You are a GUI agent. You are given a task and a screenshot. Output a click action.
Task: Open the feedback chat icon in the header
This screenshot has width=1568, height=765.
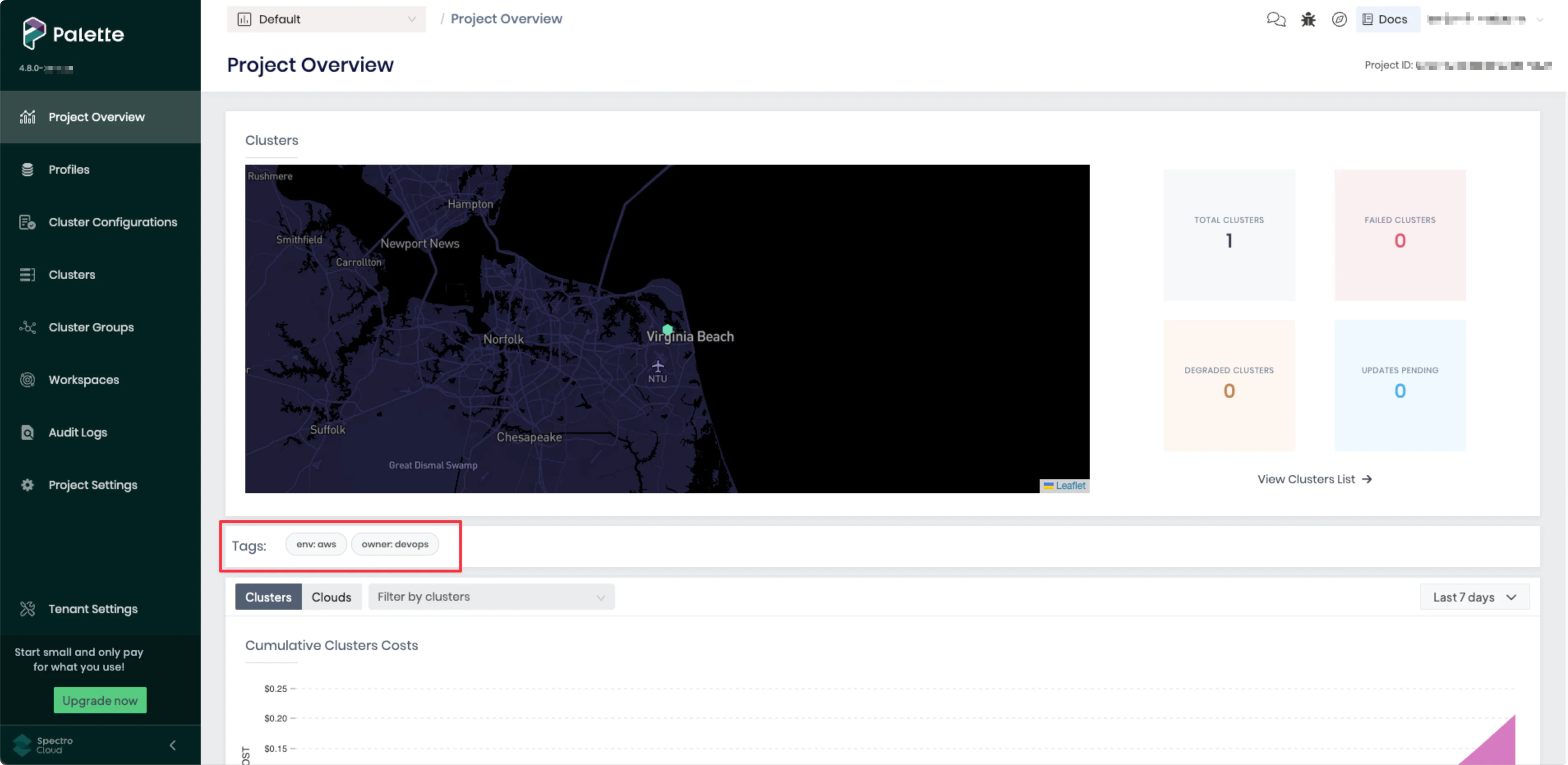tap(1276, 19)
